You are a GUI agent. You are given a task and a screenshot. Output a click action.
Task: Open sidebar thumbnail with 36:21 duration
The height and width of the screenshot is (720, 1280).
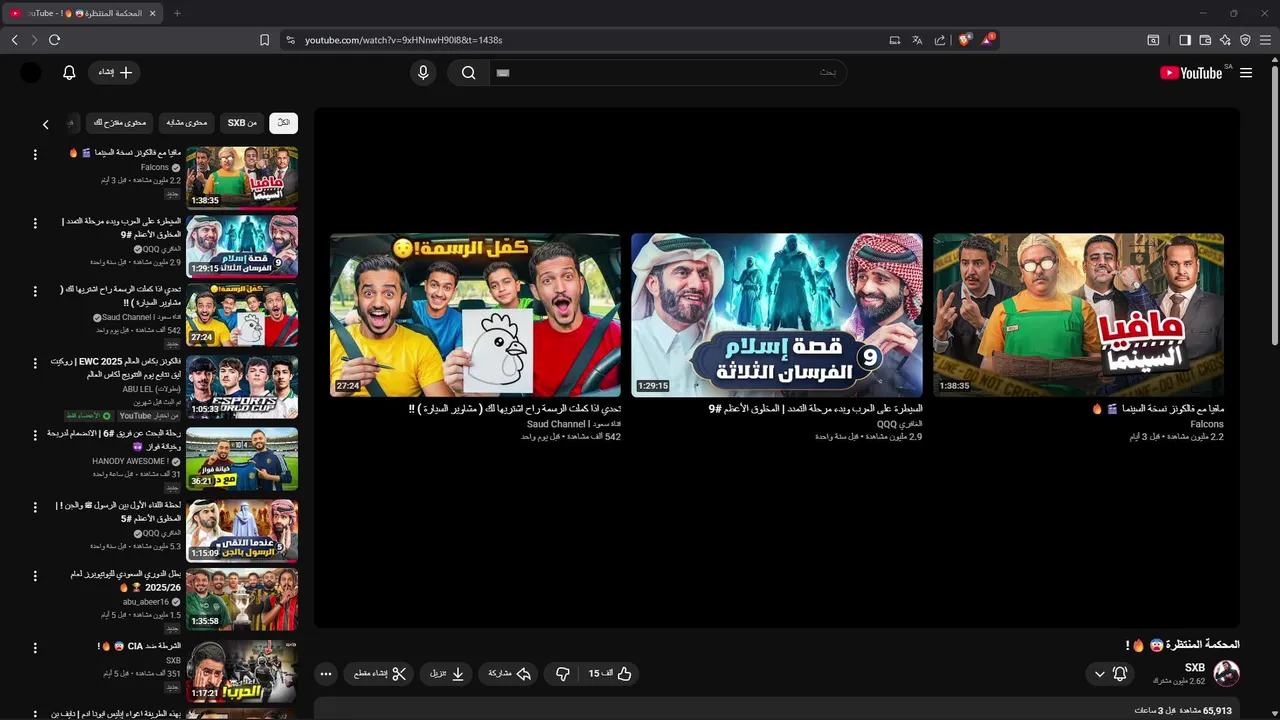point(242,459)
